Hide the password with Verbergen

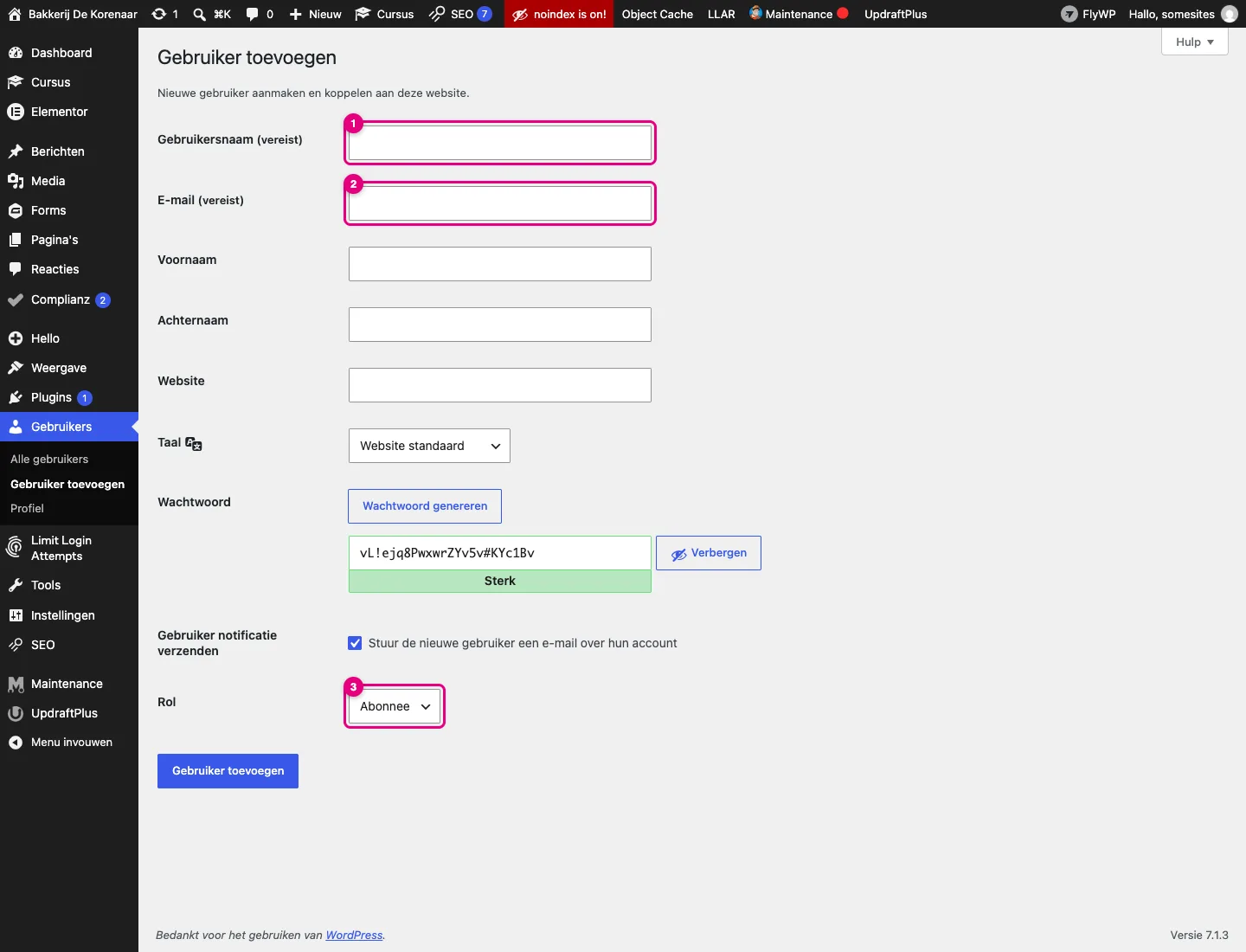point(709,553)
